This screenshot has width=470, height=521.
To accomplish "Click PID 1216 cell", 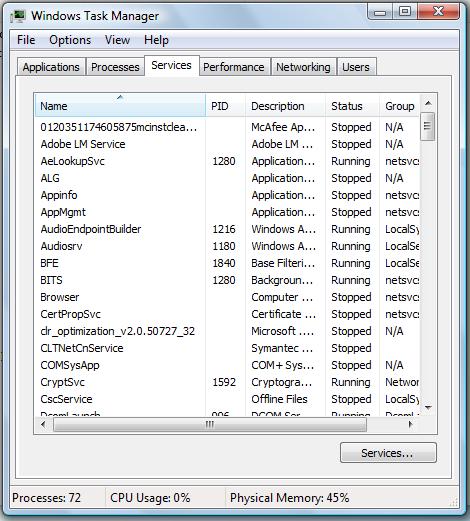I will pos(224,229).
